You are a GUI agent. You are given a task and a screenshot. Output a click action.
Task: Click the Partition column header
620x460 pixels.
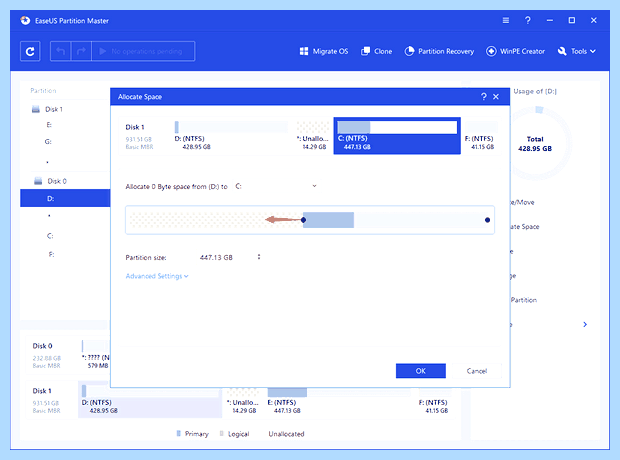43,91
